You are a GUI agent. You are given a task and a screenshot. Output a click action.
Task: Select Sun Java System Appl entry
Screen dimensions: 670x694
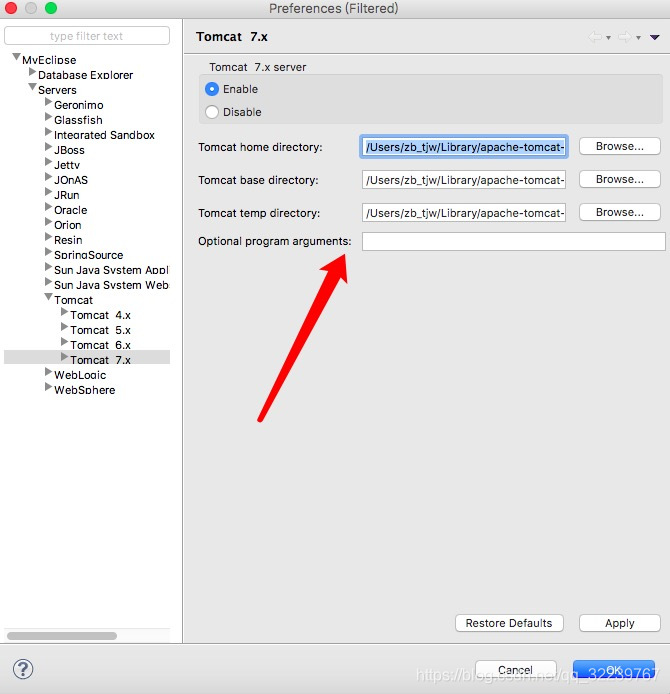tap(112, 270)
